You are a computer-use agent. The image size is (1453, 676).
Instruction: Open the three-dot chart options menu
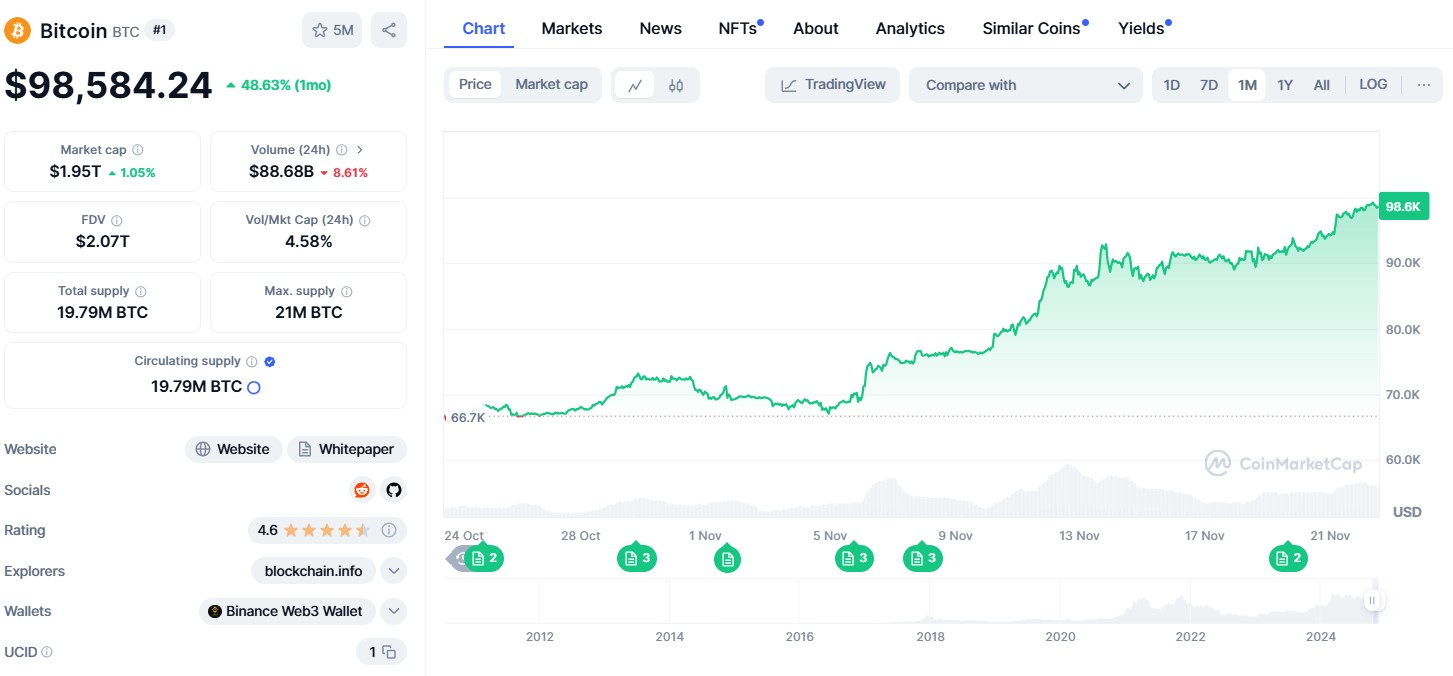tap(1424, 85)
